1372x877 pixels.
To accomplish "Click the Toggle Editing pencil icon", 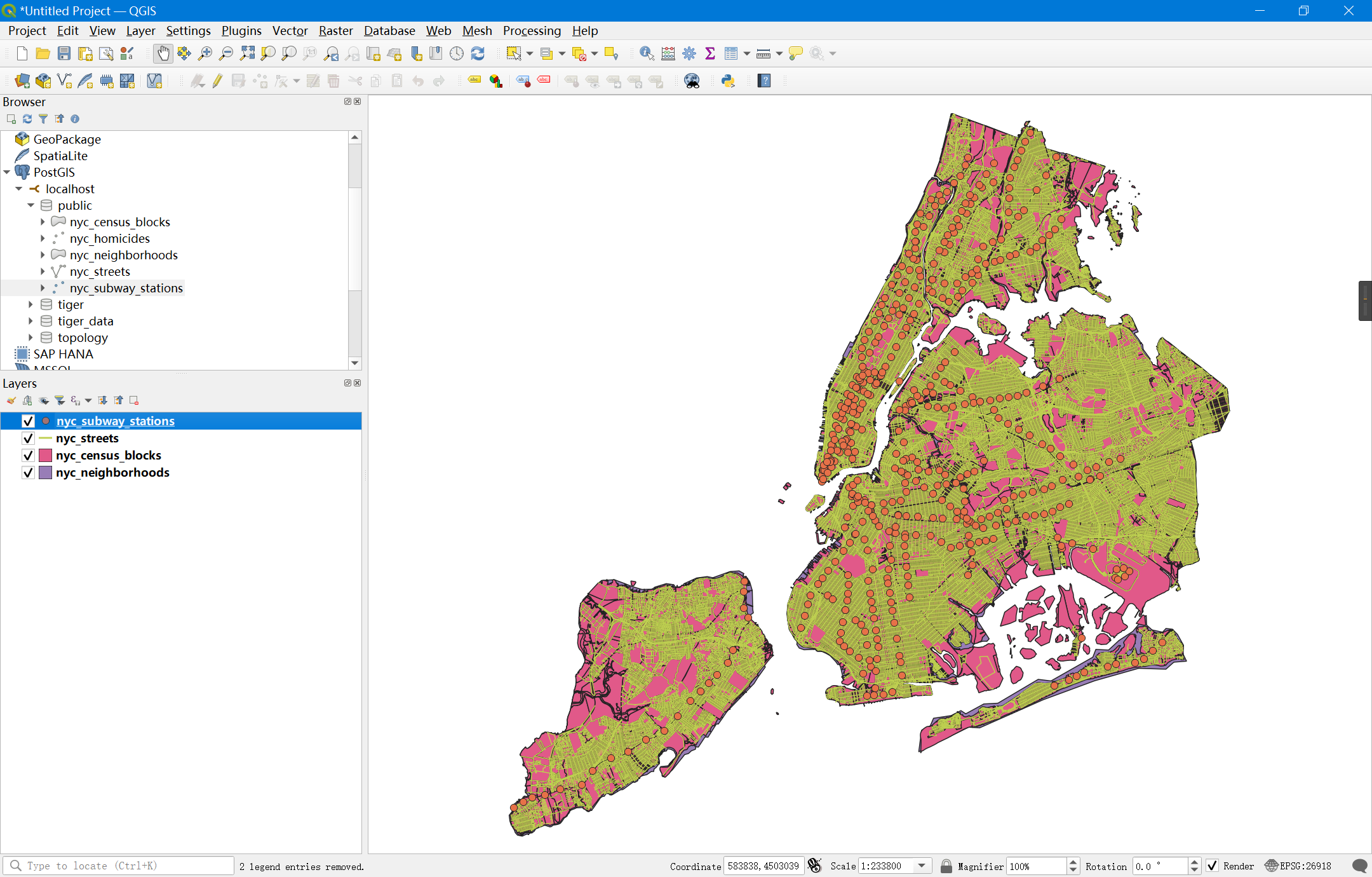I will point(218,81).
